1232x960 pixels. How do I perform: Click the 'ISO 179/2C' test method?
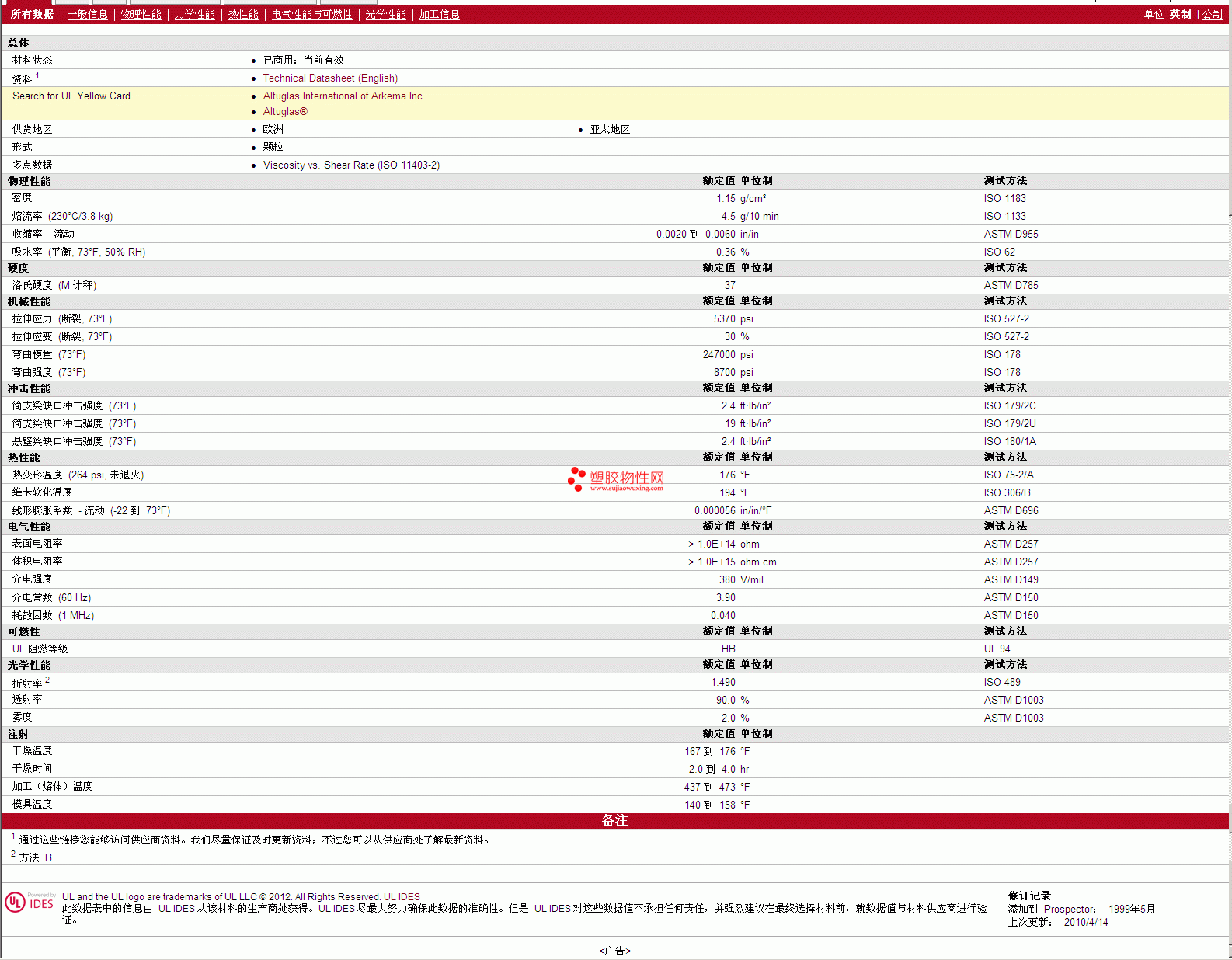tap(1010, 405)
